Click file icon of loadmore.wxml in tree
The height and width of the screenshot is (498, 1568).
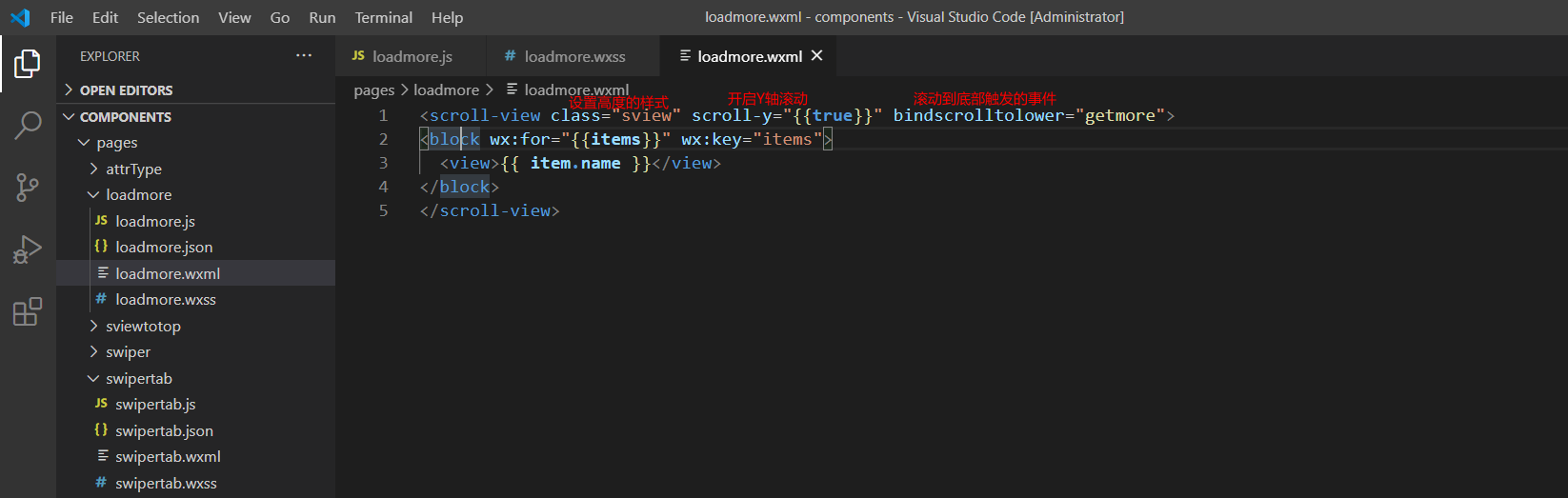pyautogui.click(x=103, y=273)
